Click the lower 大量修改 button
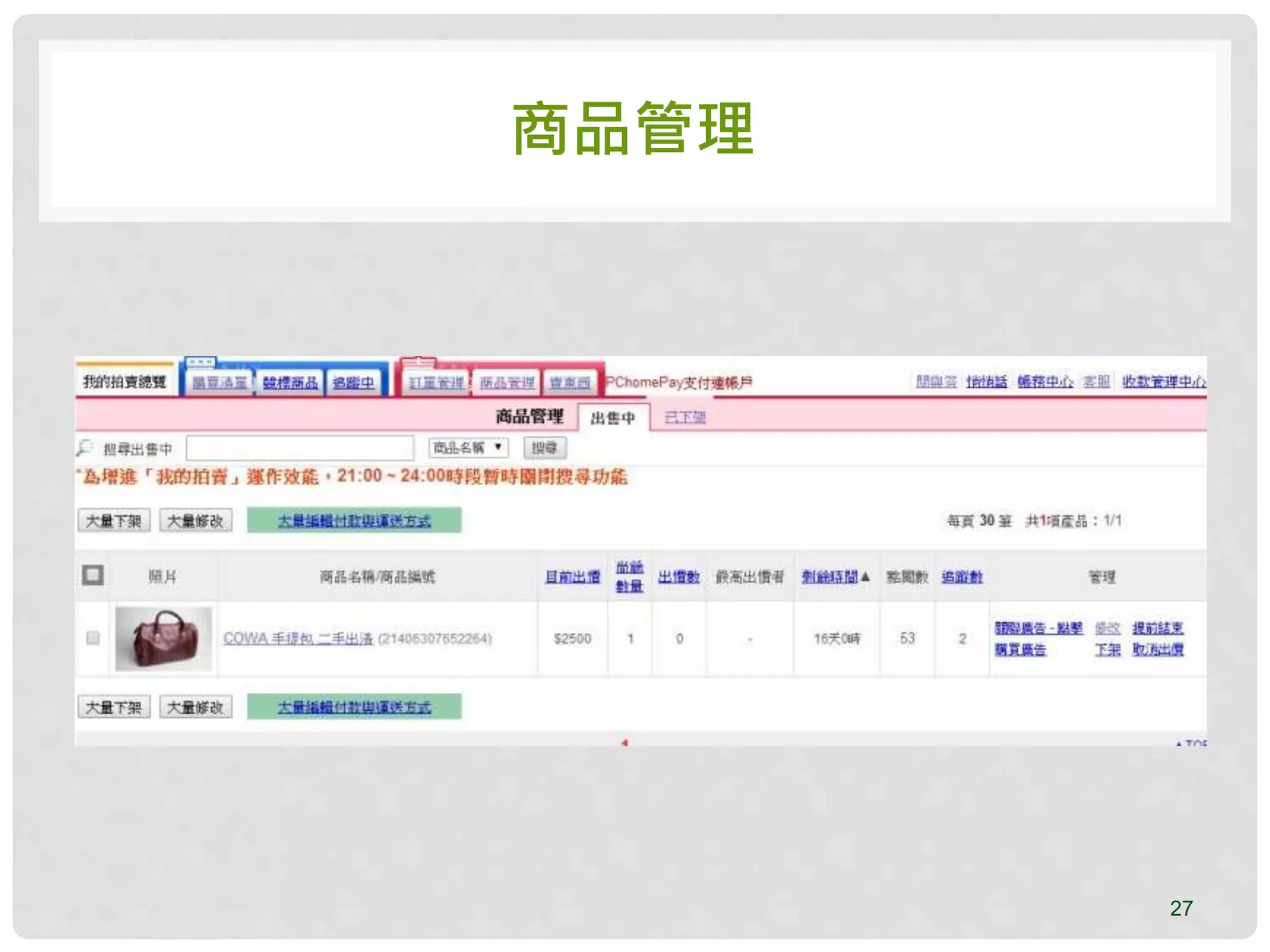This screenshot has width=1270, height=952. pos(196,707)
